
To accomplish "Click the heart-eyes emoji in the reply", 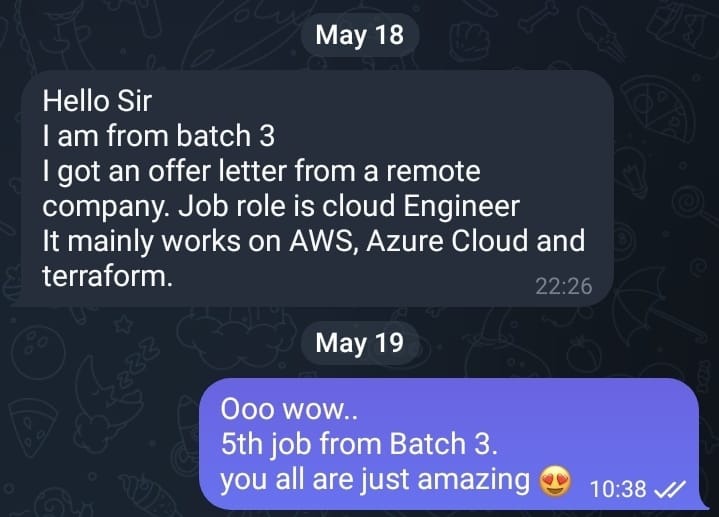I will coord(555,481).
